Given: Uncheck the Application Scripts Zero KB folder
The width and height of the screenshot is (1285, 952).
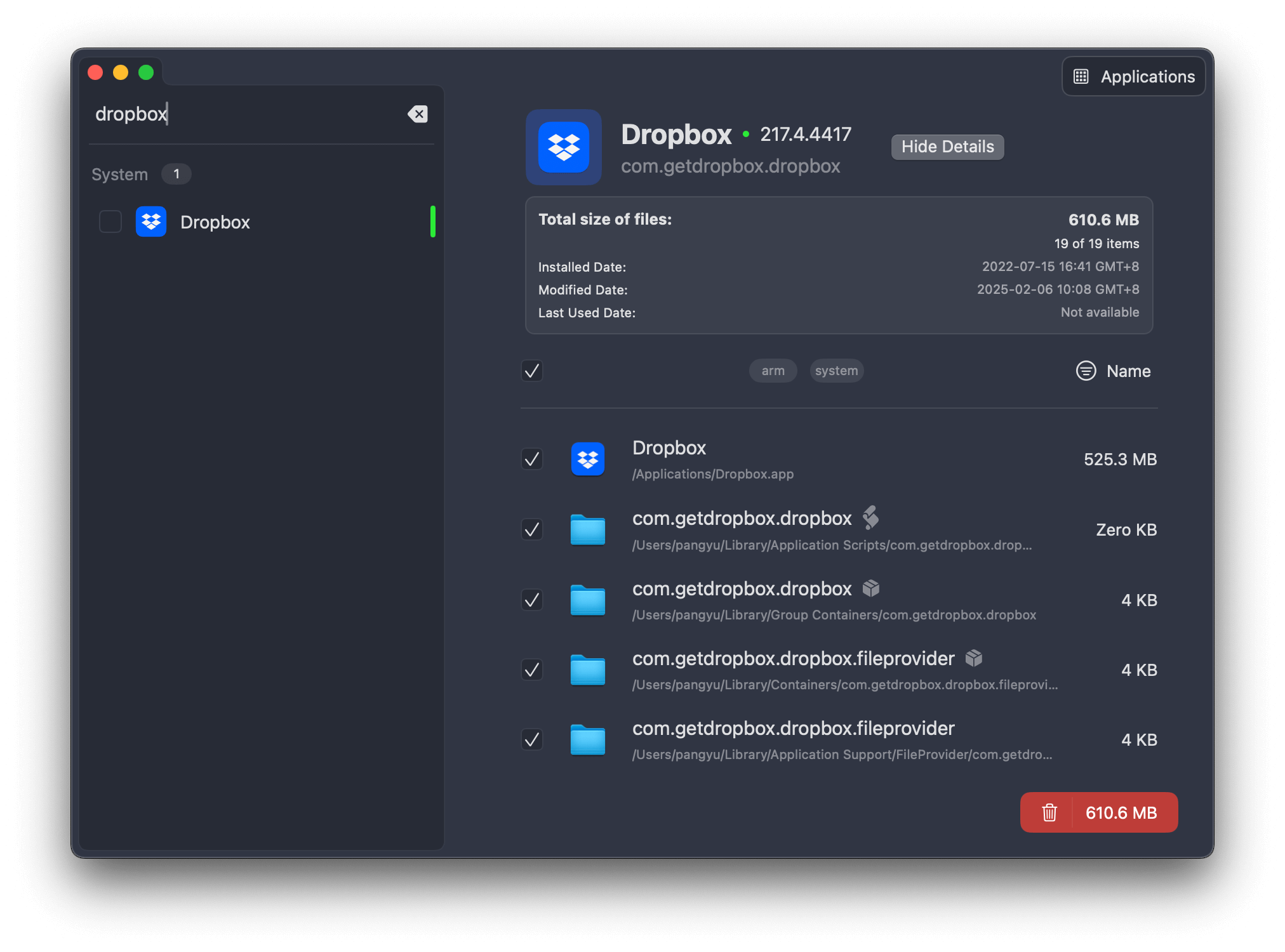Looking at the screenshot, I should coord(532,529).
